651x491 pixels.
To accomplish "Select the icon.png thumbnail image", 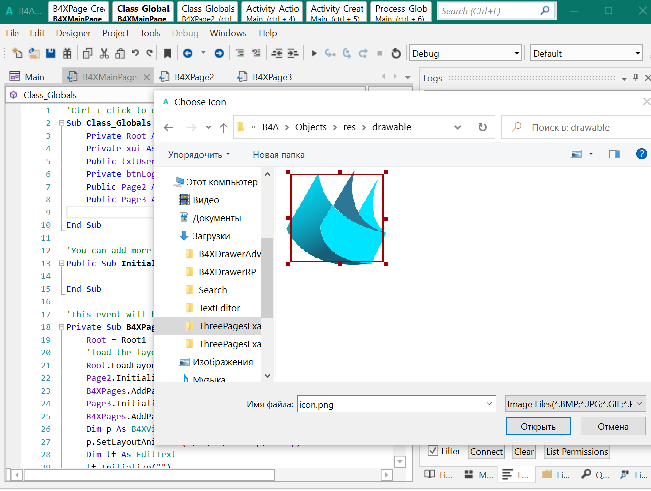I will click(x=337, y=217).
